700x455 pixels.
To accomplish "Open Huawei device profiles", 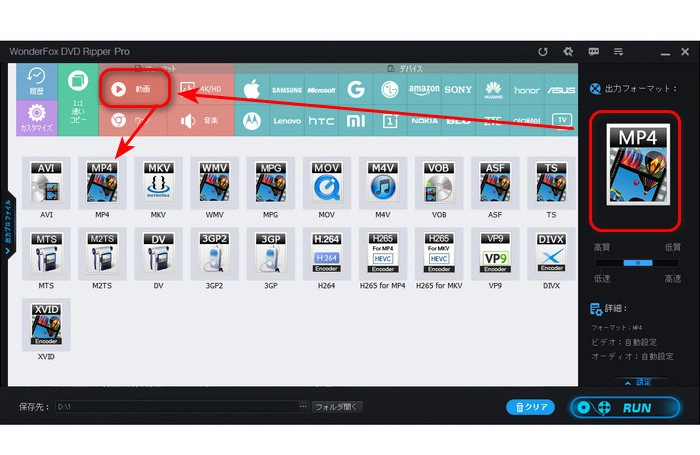I will click(493, 90).
